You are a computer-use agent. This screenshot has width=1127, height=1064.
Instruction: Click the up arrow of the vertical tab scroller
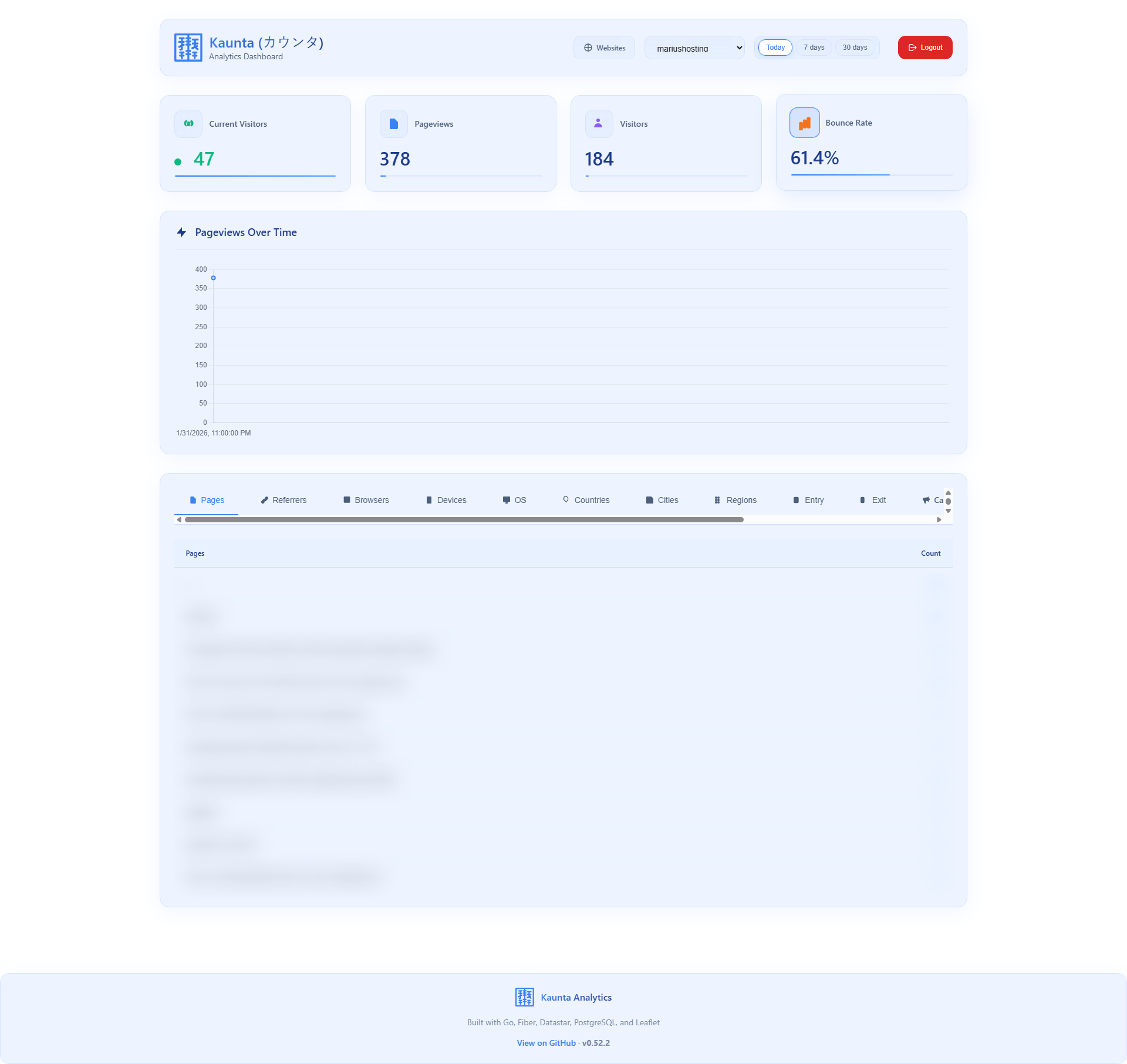[947, 494]
